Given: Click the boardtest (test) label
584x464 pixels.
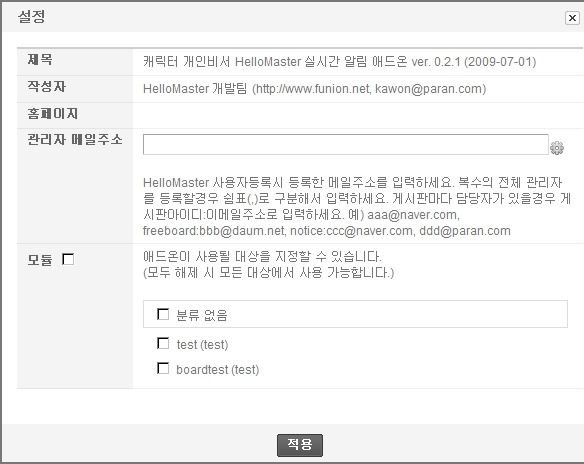Looking at the screenshot, I should 218,370.
